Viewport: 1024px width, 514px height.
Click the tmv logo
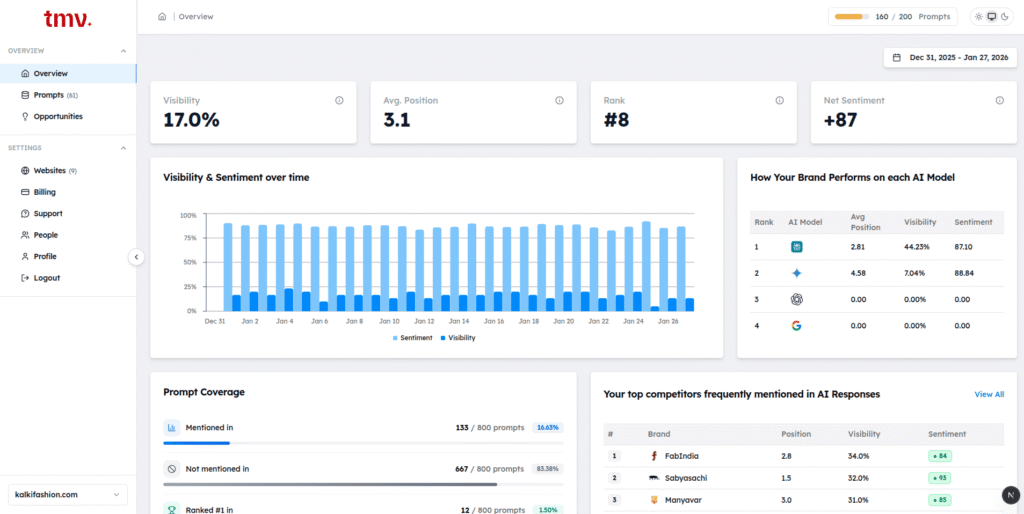[68, 20]
